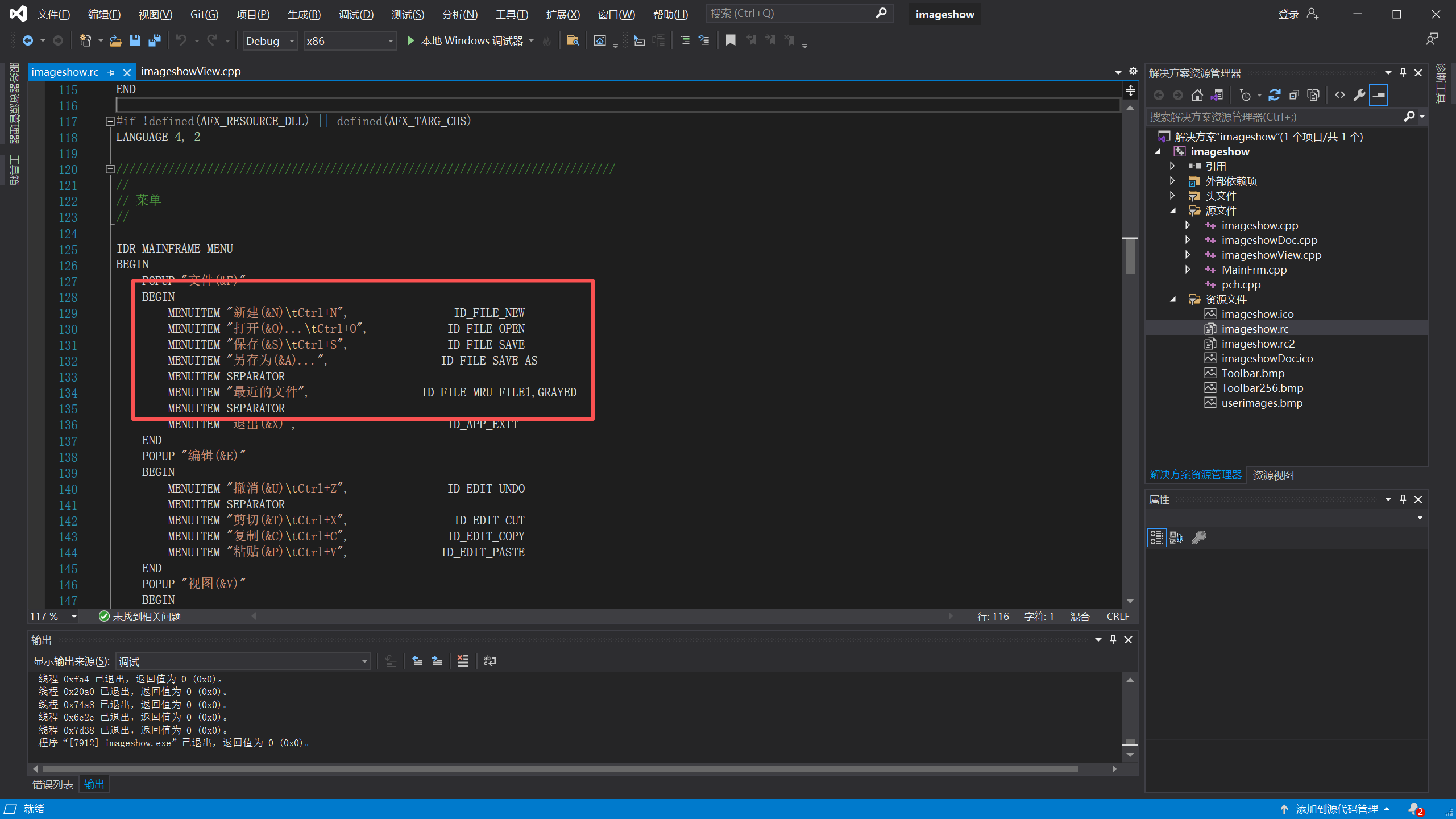Image resolution: width=1456 pixels, height=819 pixels.
Task: Switch to the imageshowView.cpp editor tab
Action: tap(190, 71)
